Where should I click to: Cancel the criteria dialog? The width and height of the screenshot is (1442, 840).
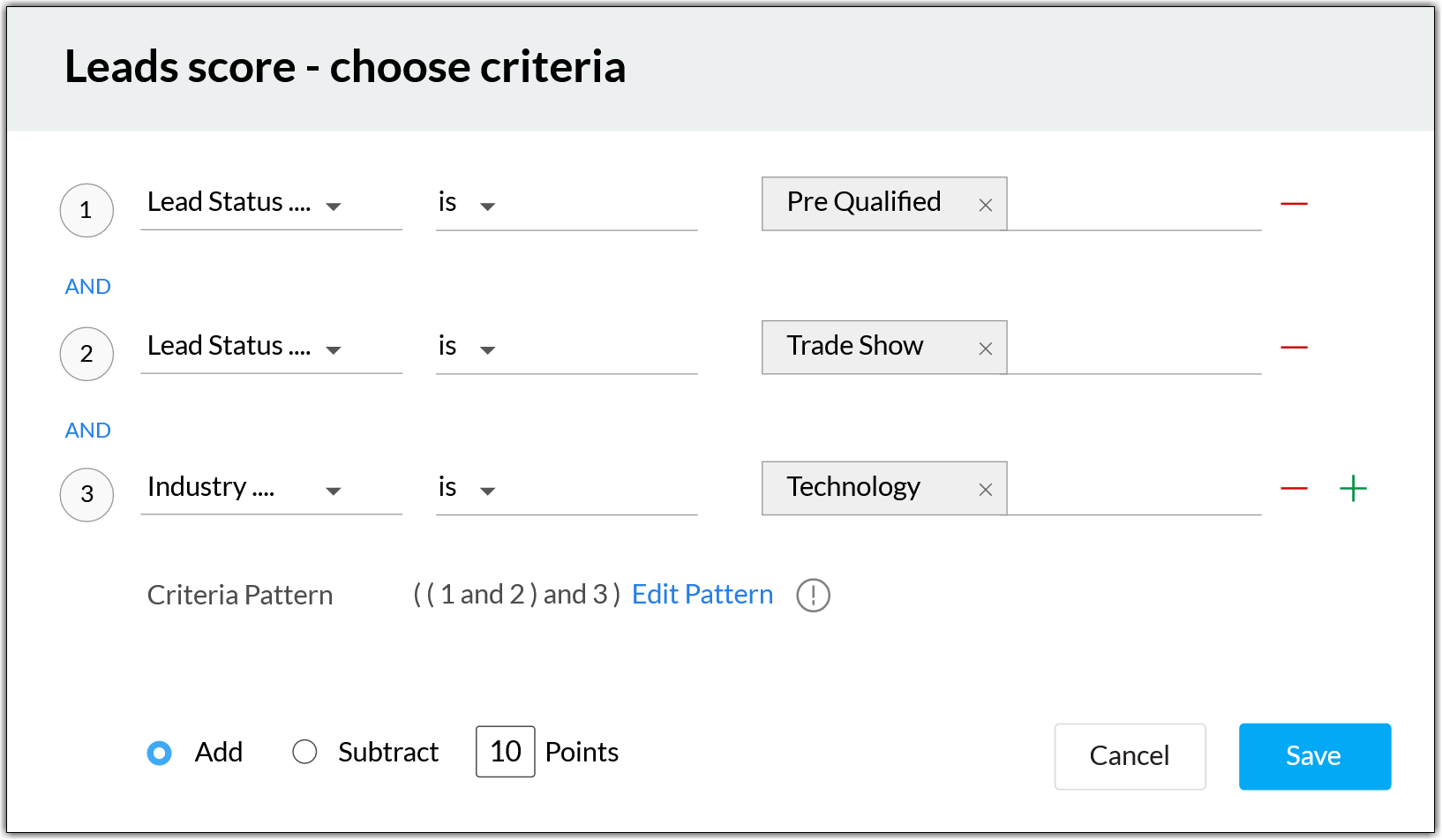click(1130, 756)
